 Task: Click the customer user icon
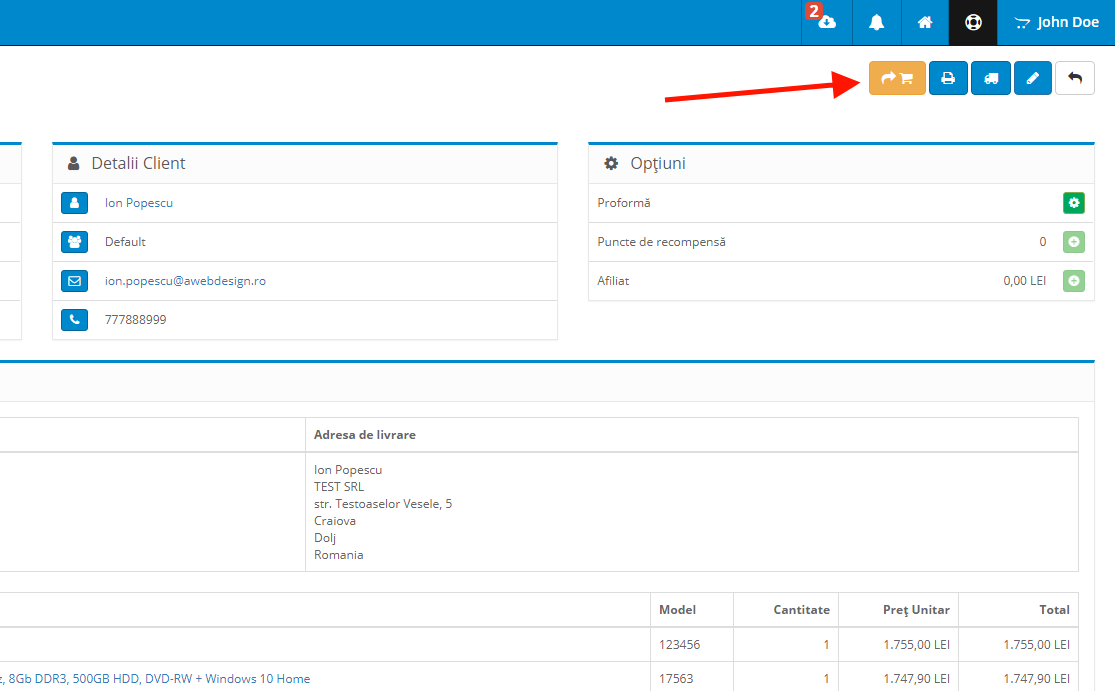[75, 203]
